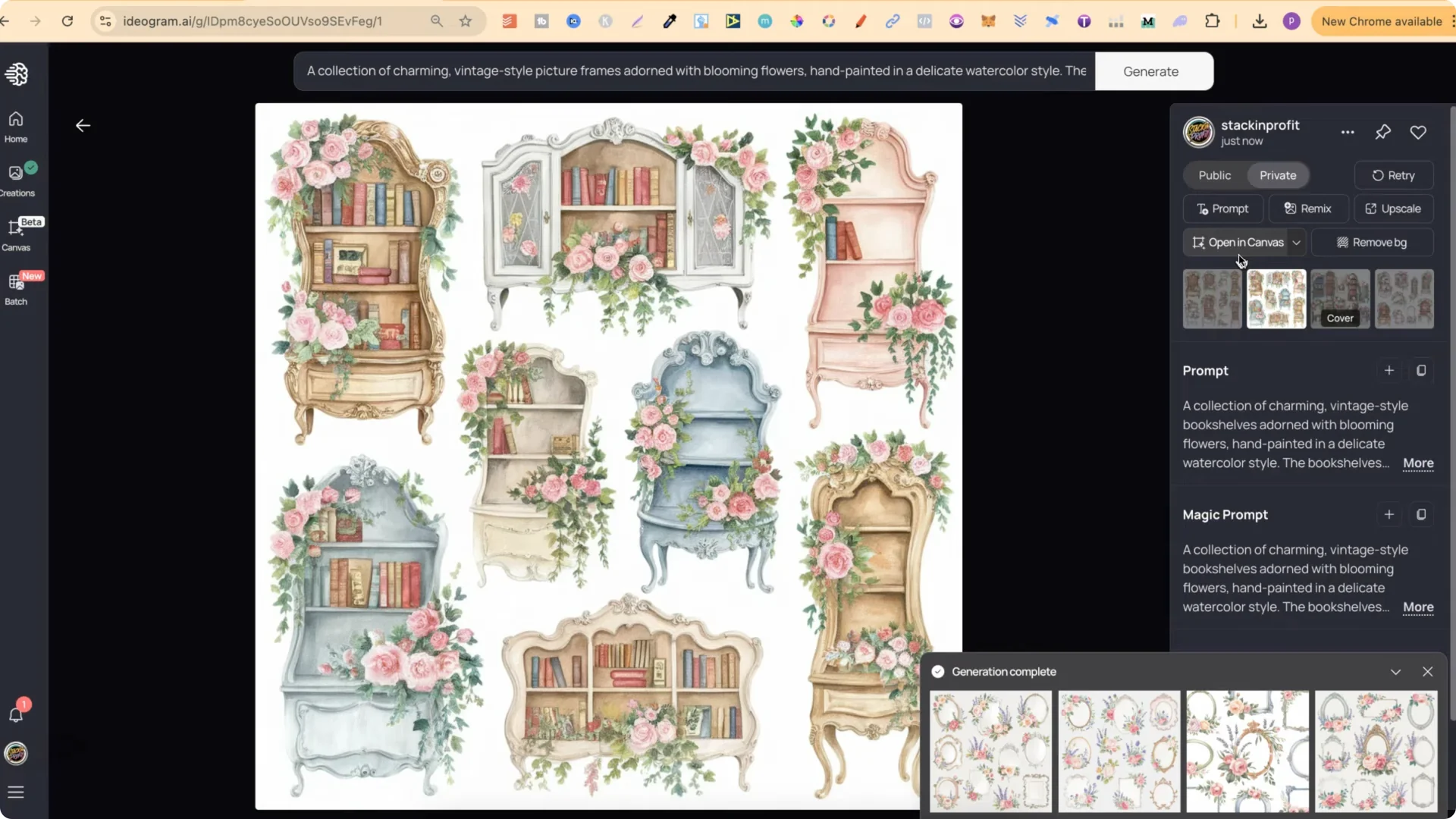Click the plus icon beside Magic Prompt
The width and height of the screenshot is (1456, 819).
(x=1389, y=514)
